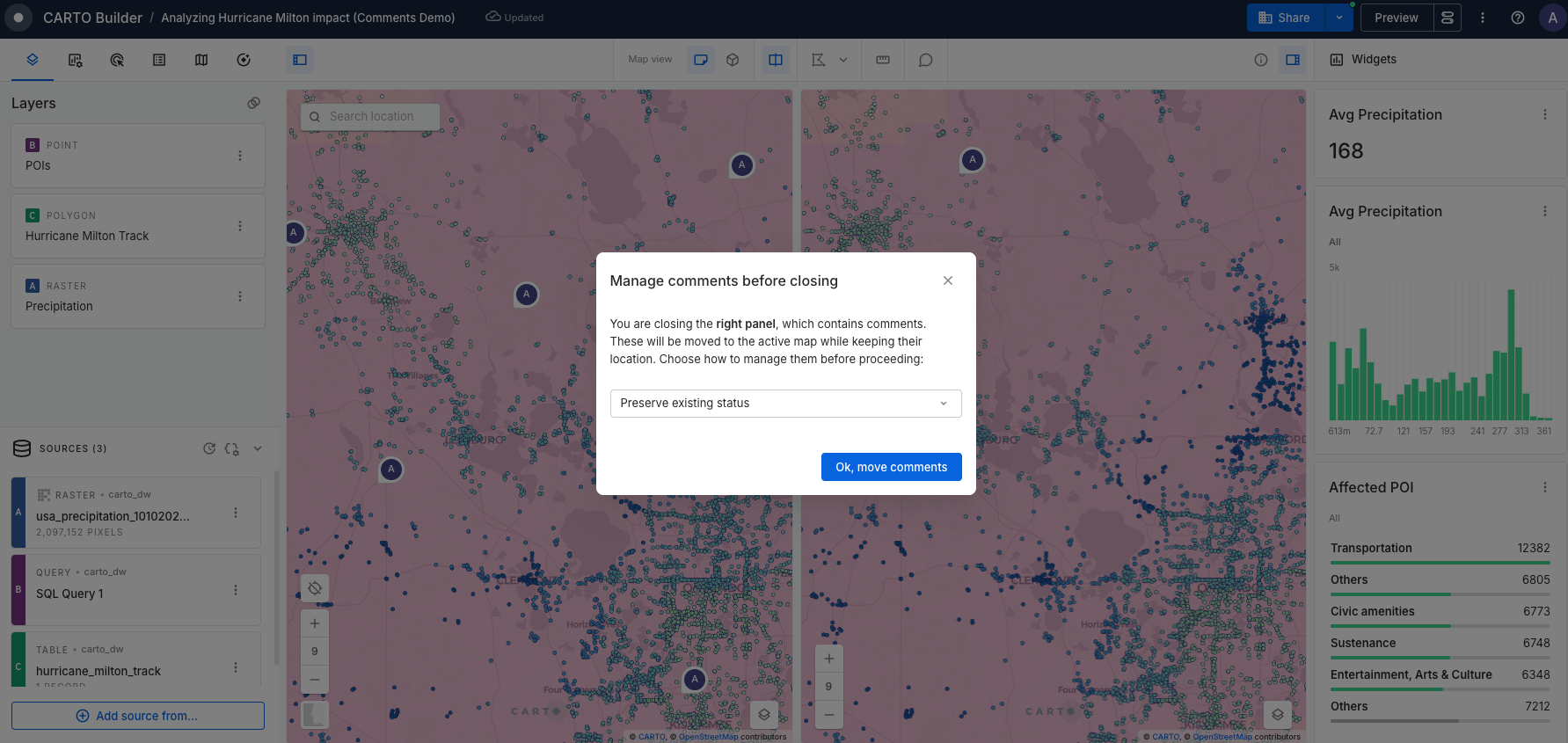This screenshot has width=1568, height=743.
Task: Collapse the Sources section chevron
Action: point(258,448)
